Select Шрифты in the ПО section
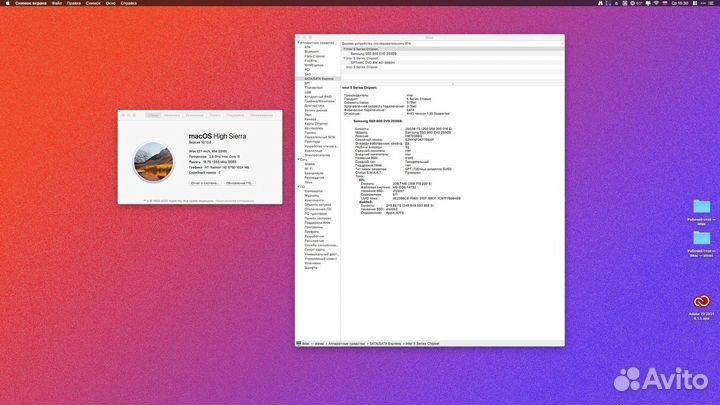This screenshot has width=720, height=405. coord(310,268)
